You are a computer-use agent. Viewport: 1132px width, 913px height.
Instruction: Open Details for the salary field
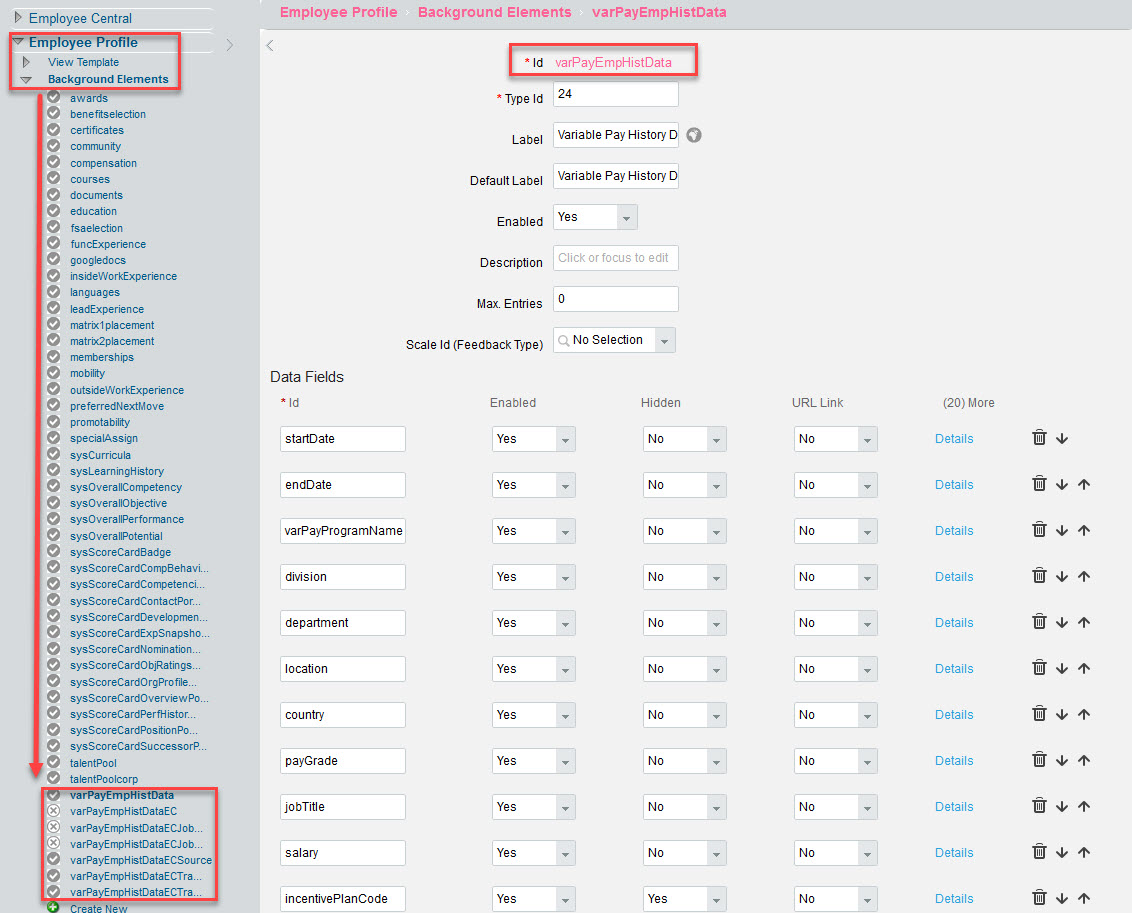(x=954, y=852)
